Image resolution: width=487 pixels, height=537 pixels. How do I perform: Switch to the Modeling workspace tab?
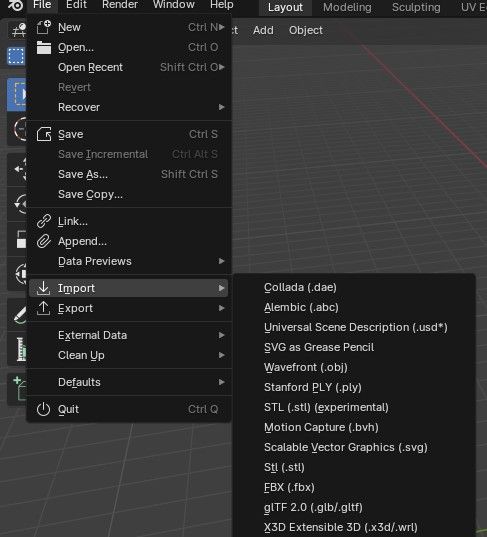tap(347, 7)
